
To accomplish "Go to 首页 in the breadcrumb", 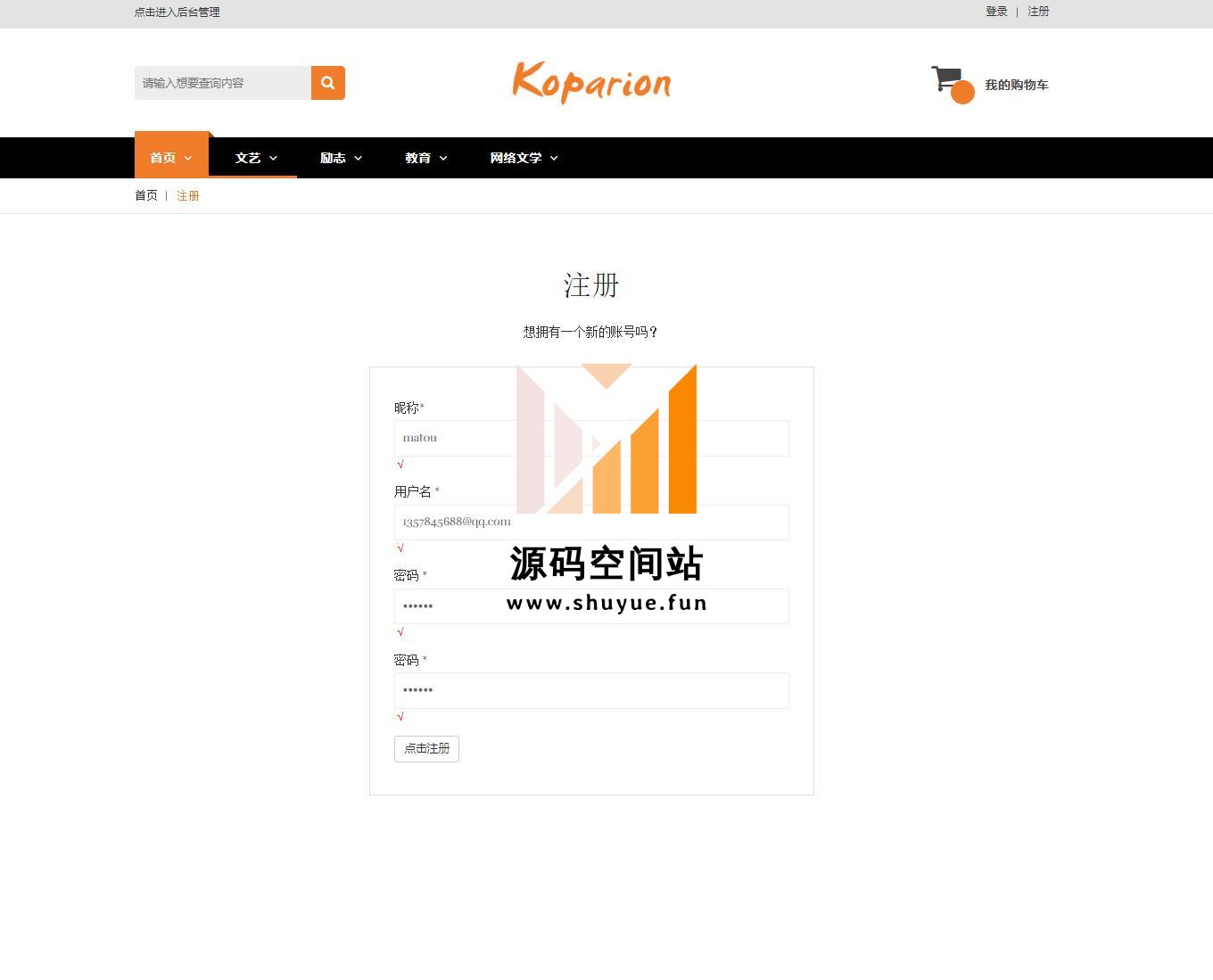I will pos(146,195).
